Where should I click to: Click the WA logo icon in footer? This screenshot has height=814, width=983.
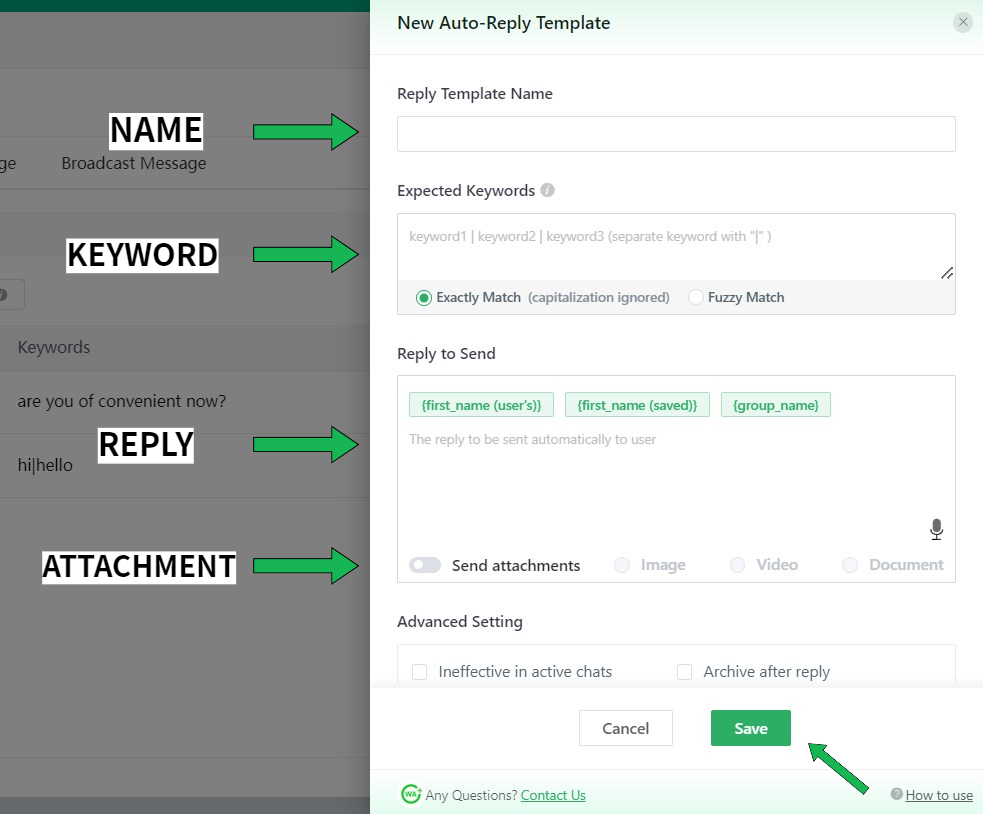coord(410,794)
